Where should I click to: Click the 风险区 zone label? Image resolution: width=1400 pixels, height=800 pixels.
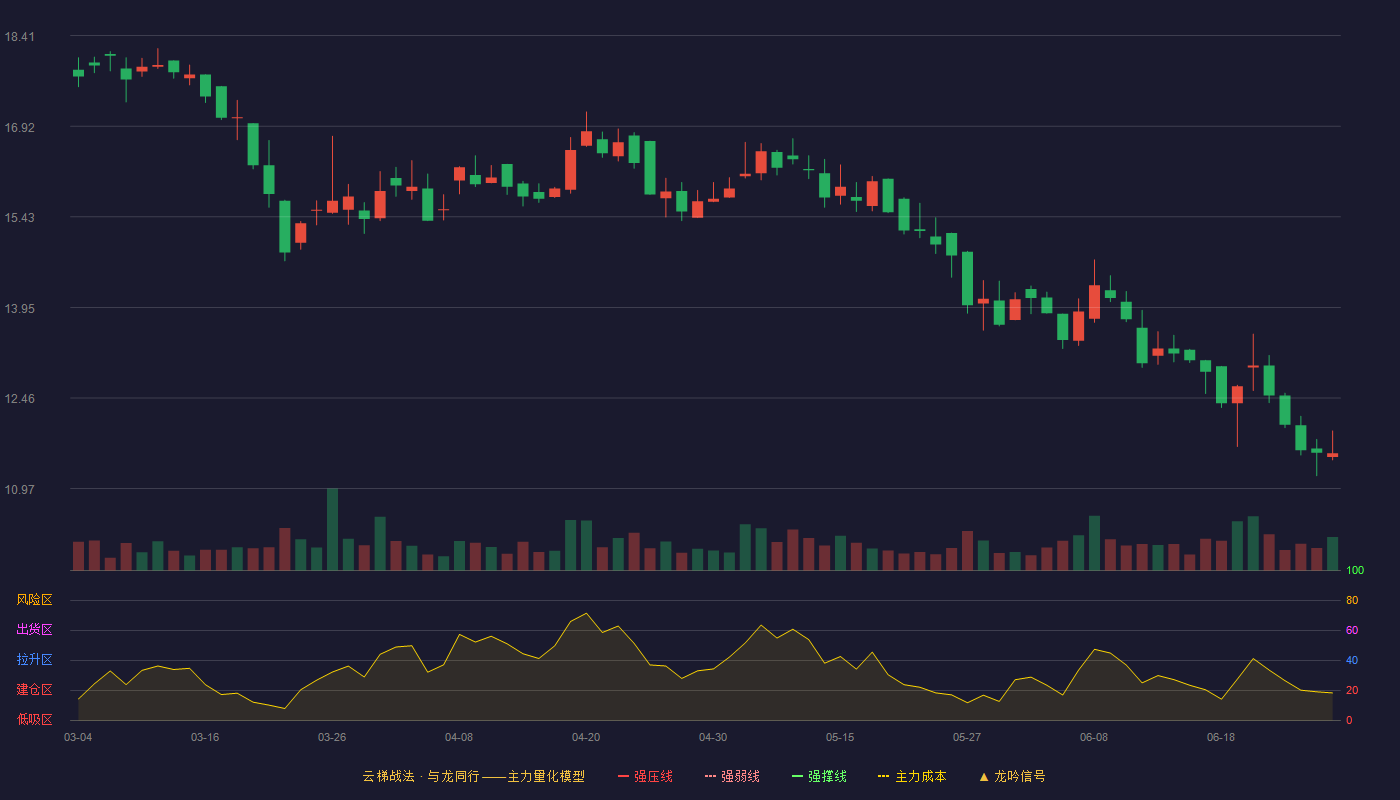click(34, 600)
